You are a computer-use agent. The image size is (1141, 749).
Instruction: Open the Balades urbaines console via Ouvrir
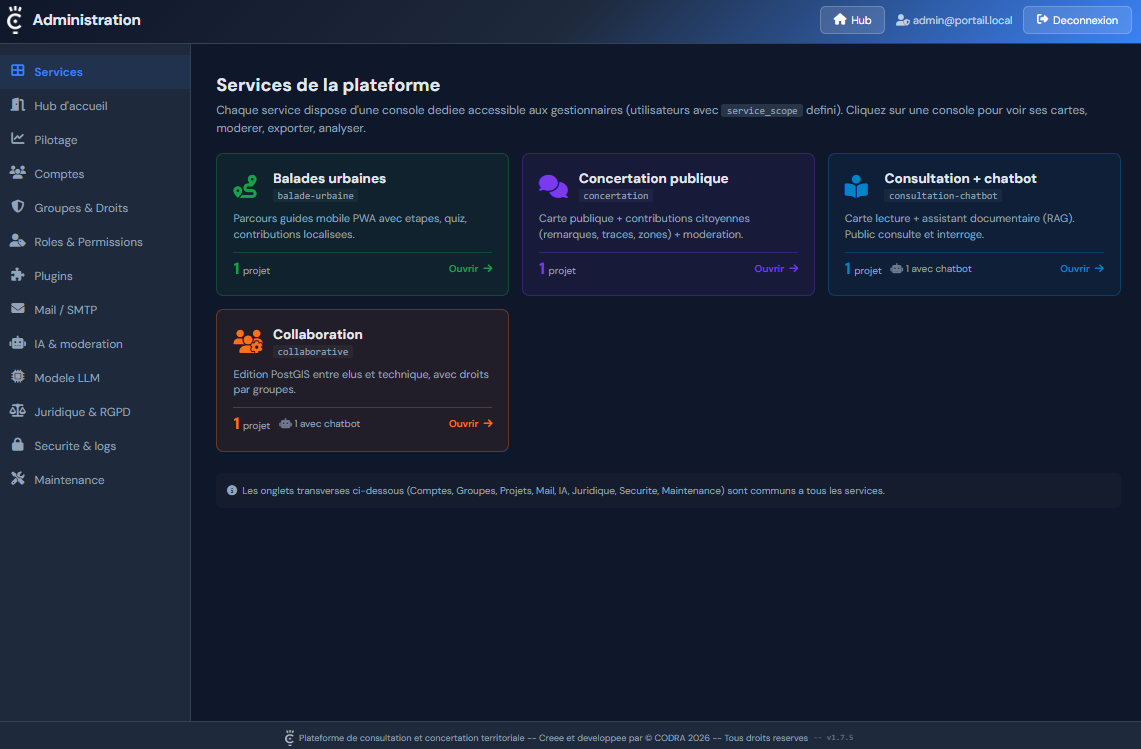click(x=470, y=268)
